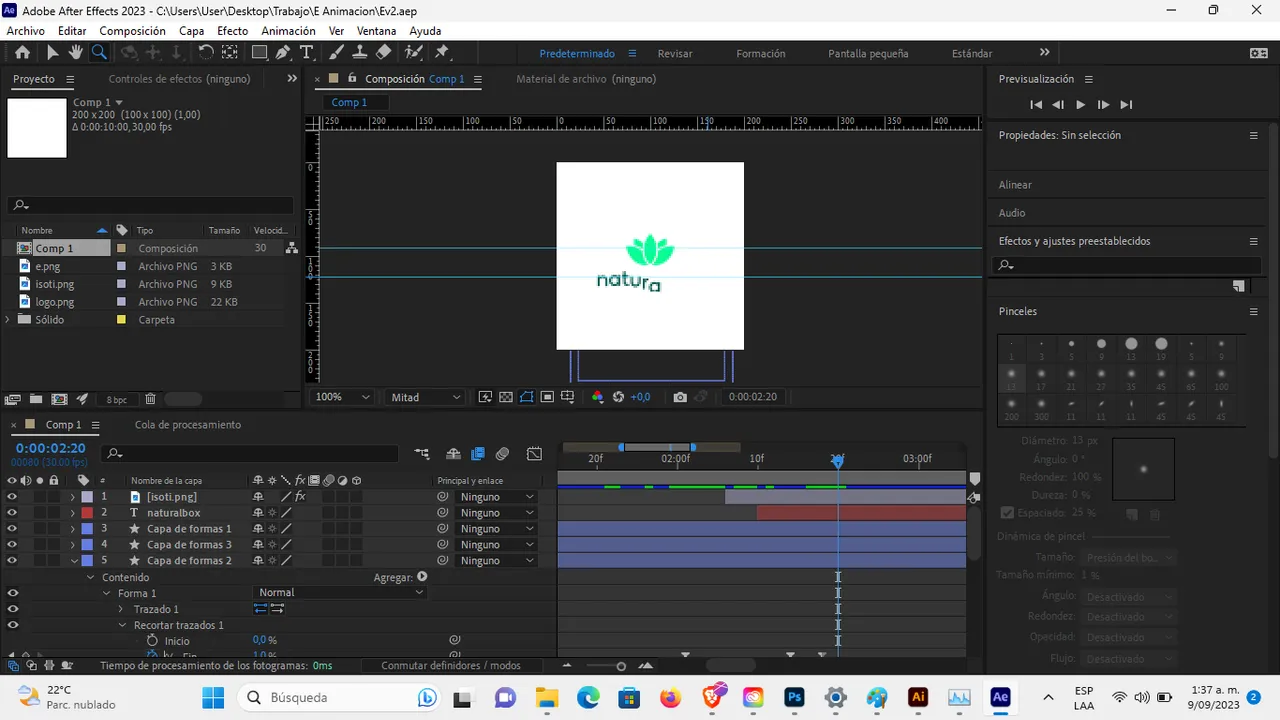Open the Capa menu

pyautogui.click(x=191, y=31)
